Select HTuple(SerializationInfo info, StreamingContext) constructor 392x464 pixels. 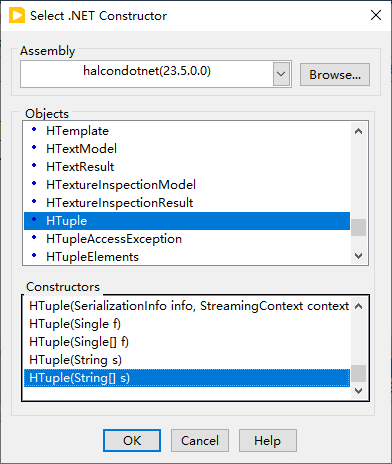189,306
